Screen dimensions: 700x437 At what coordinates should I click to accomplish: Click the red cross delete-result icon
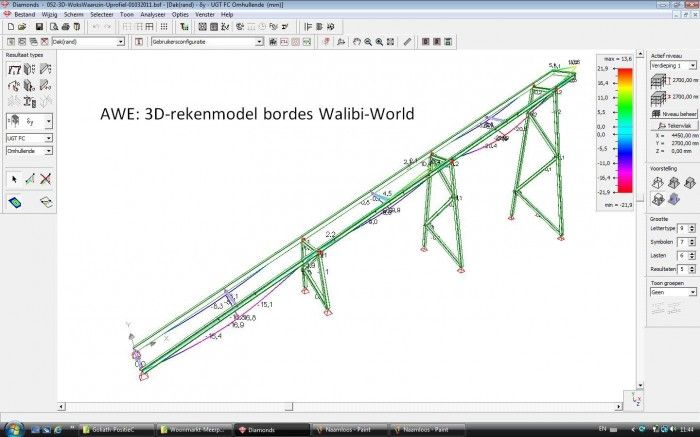tap(45, 179)
